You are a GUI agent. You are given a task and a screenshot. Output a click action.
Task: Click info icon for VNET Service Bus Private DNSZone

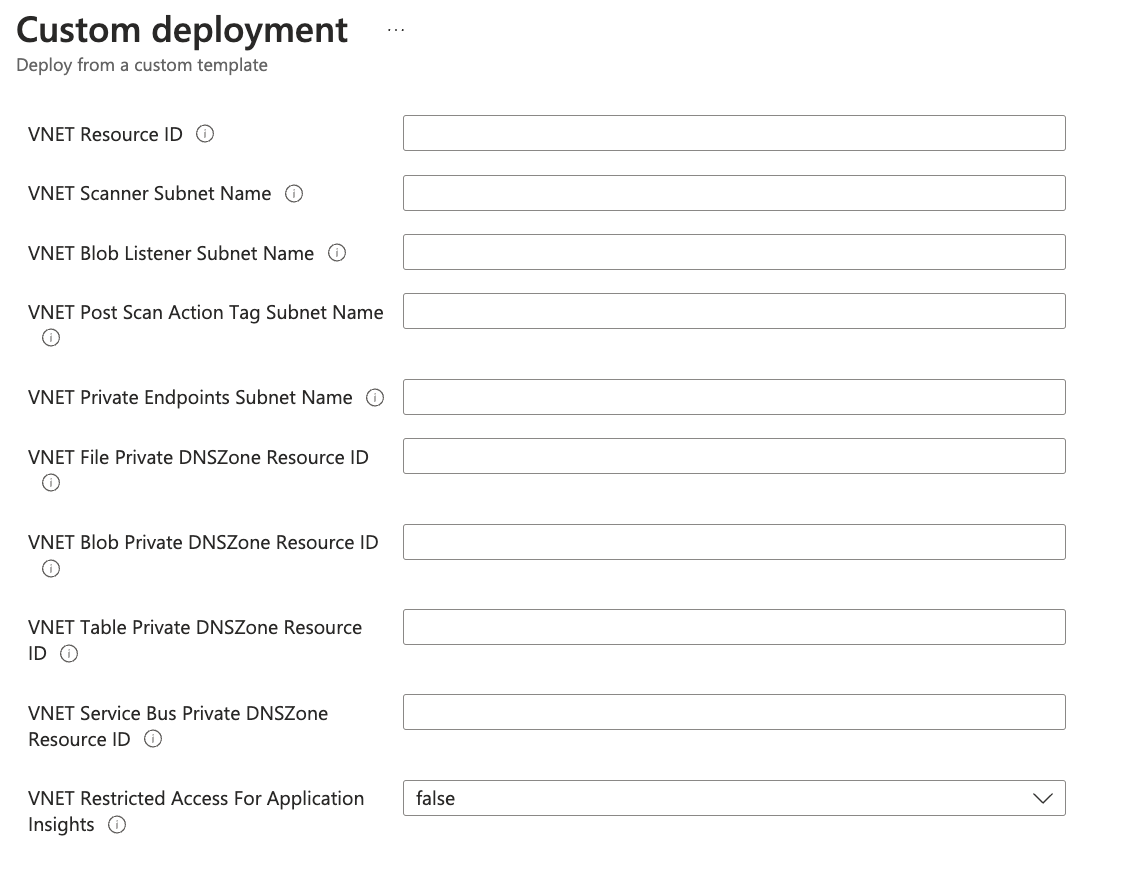[153, 740]
